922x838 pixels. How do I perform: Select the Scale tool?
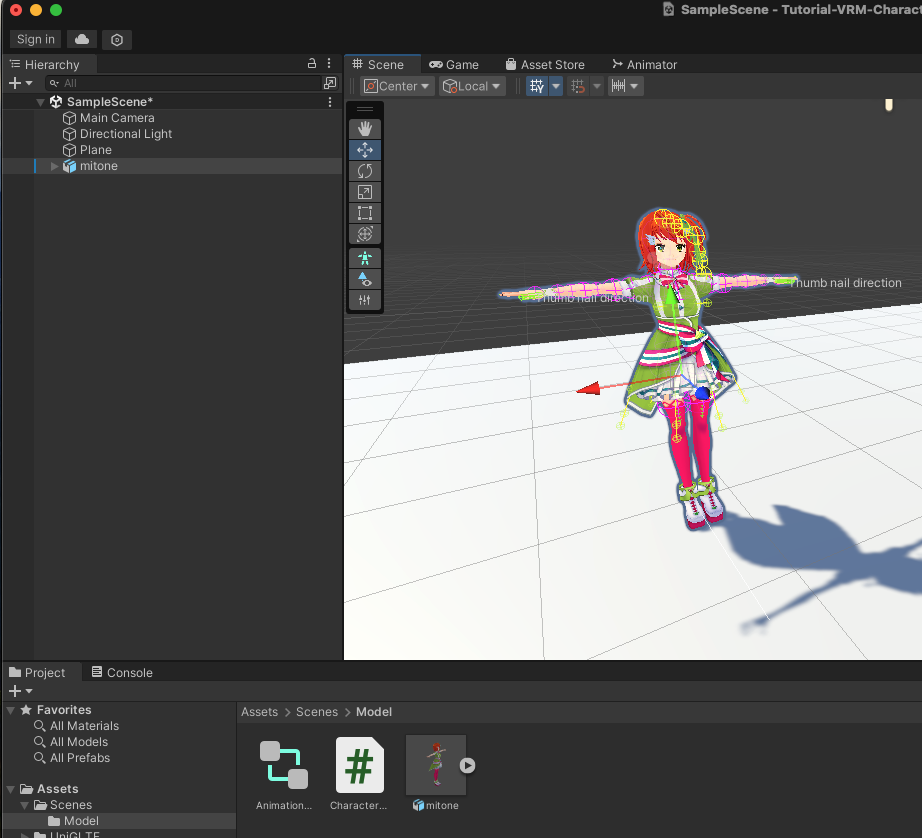pos(364,191)
